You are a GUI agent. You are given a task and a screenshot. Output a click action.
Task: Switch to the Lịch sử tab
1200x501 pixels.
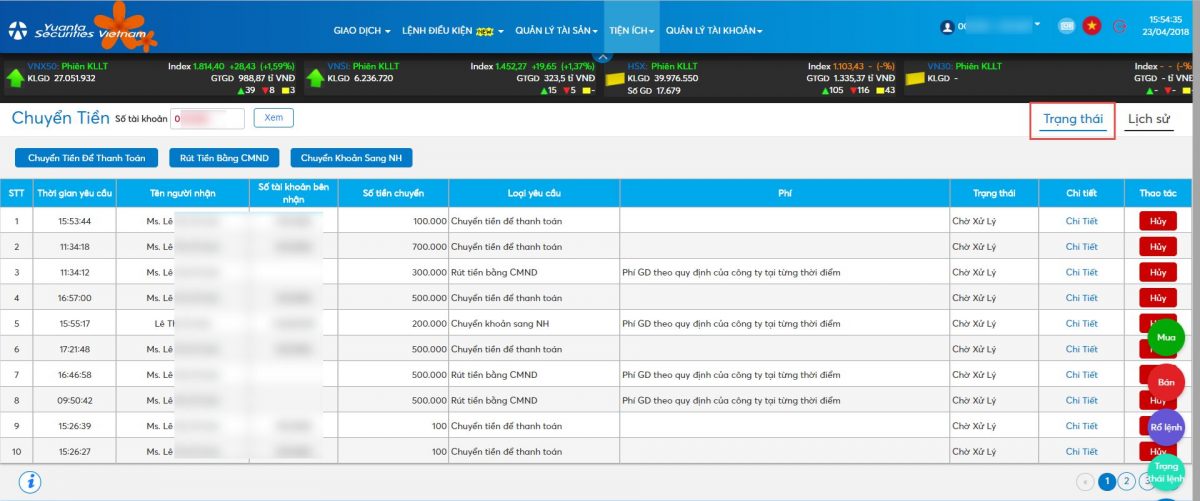[1148, 119]
